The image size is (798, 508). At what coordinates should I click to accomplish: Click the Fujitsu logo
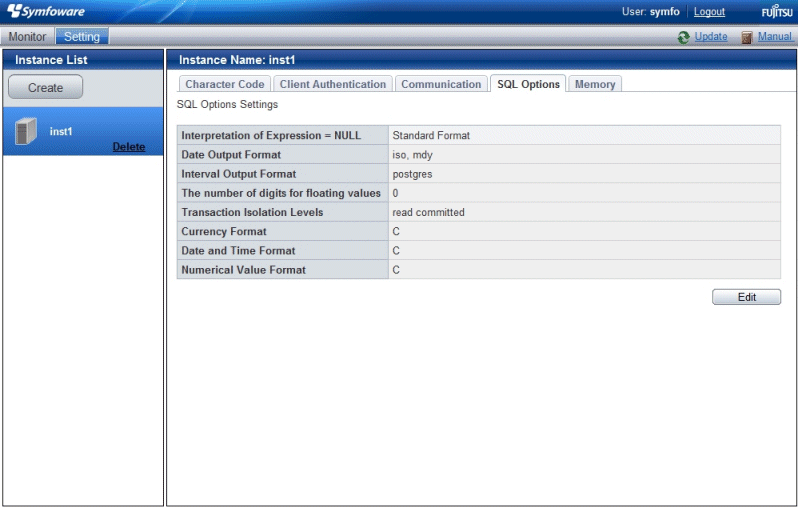[777, 11]
